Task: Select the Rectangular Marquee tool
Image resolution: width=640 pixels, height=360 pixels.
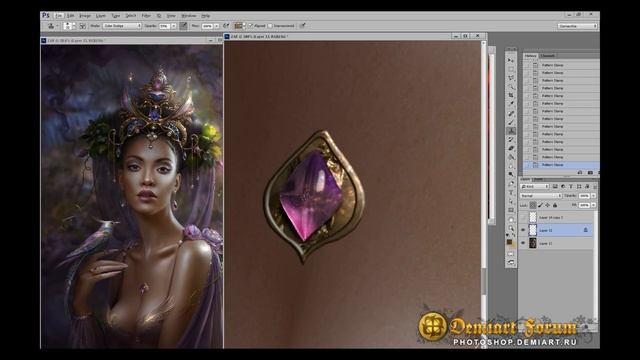Action: click(x=511, y=69)
